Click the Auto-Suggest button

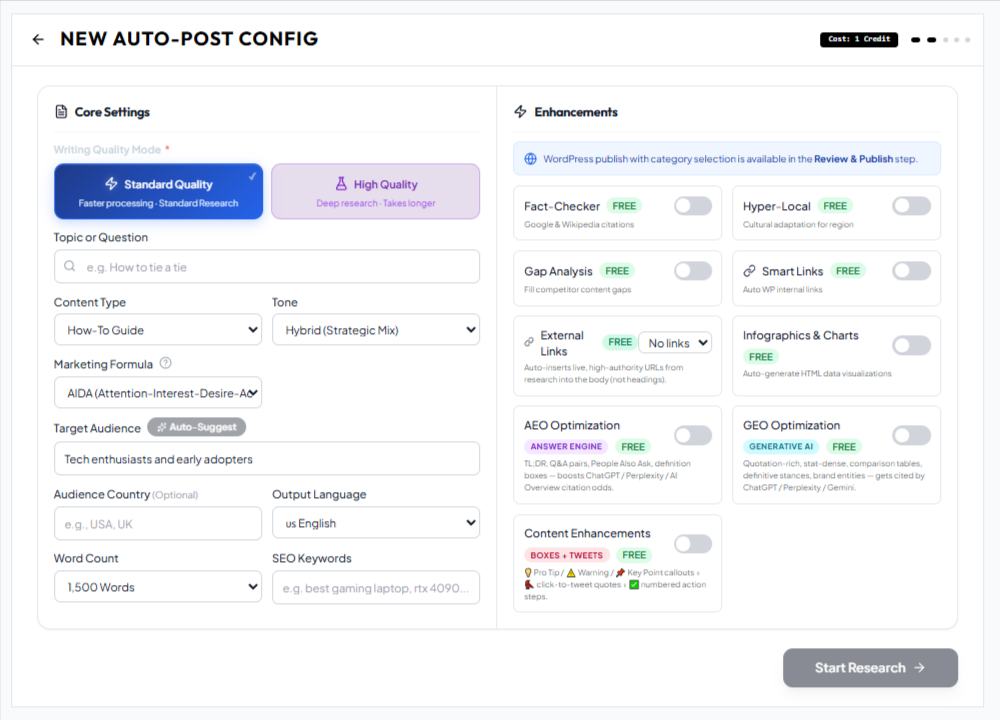pyautogui.click(x=196, y=427)
